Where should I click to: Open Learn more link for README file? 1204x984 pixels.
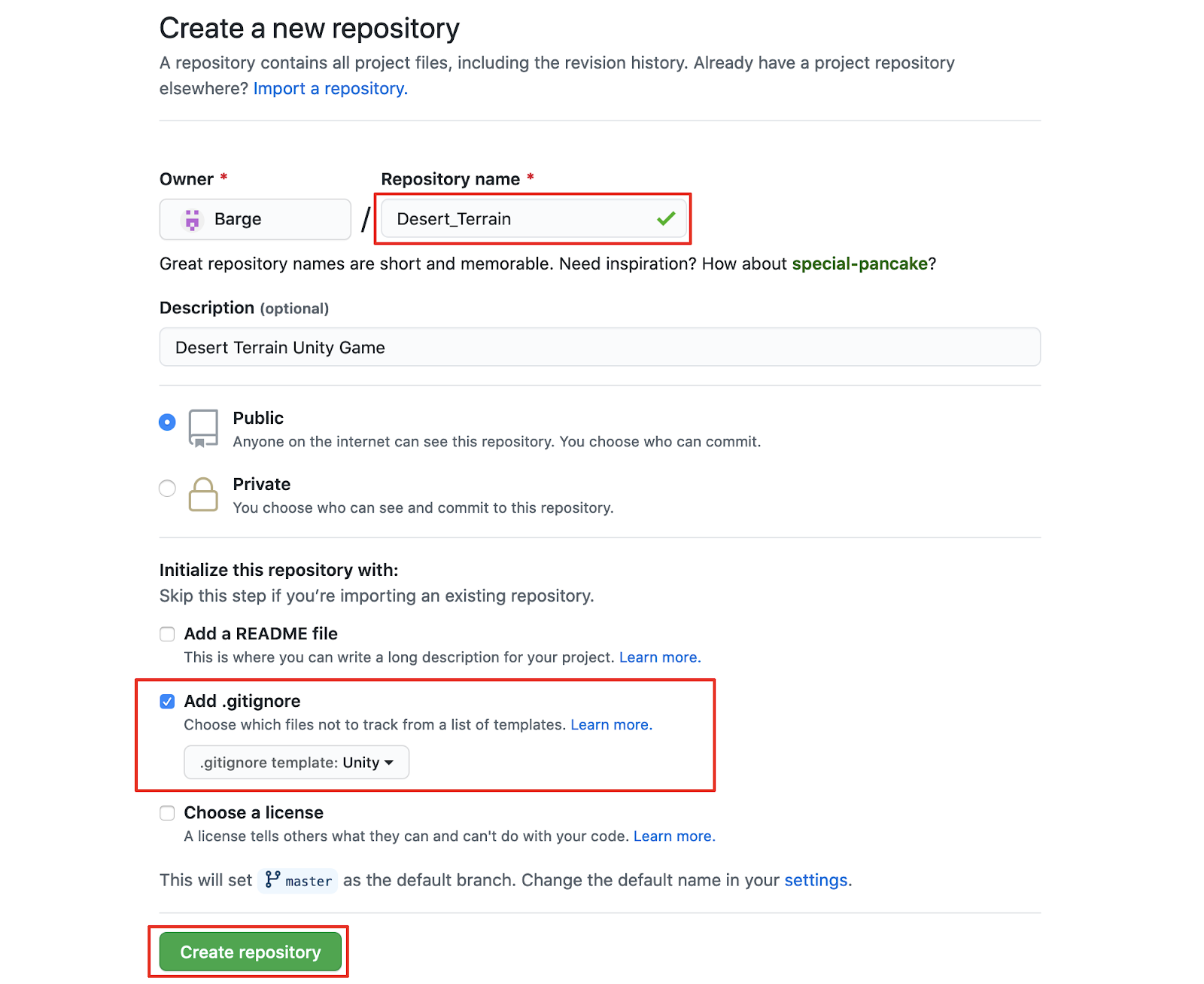[659, 657]
